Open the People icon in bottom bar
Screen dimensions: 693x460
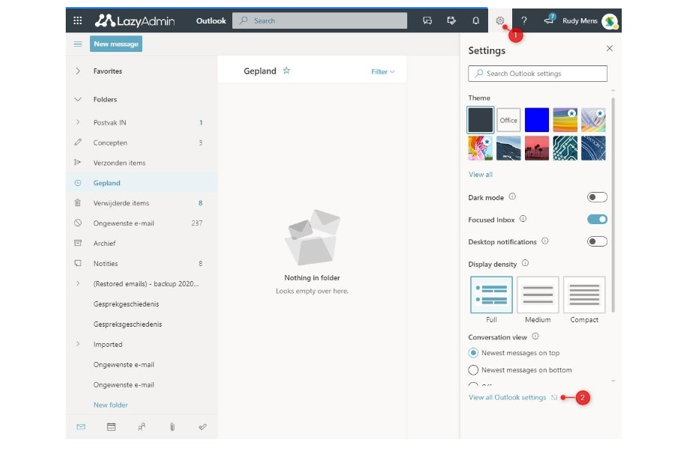pos(141,427)
